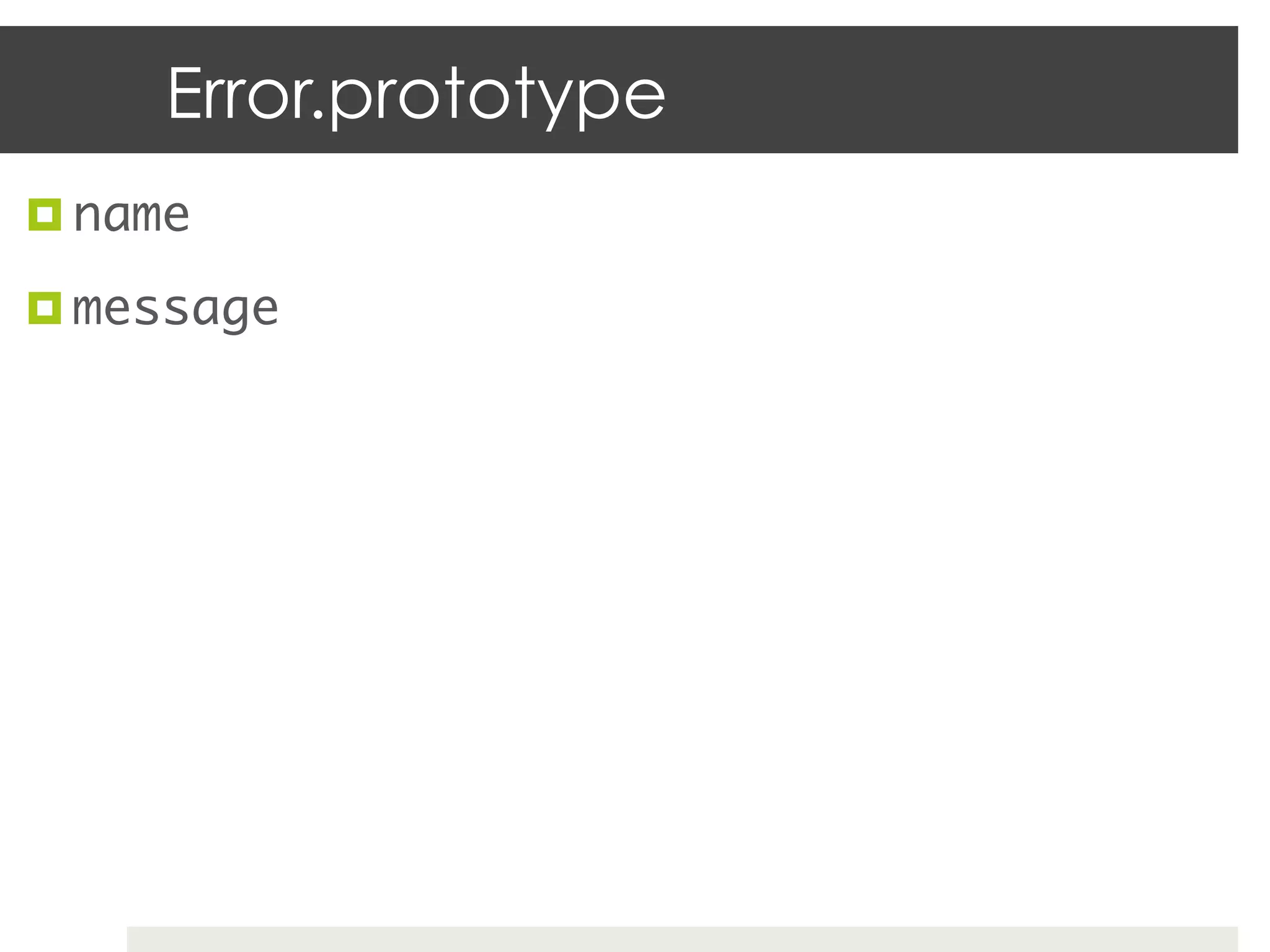Click the white center of name's bullet

coord(45,214)
